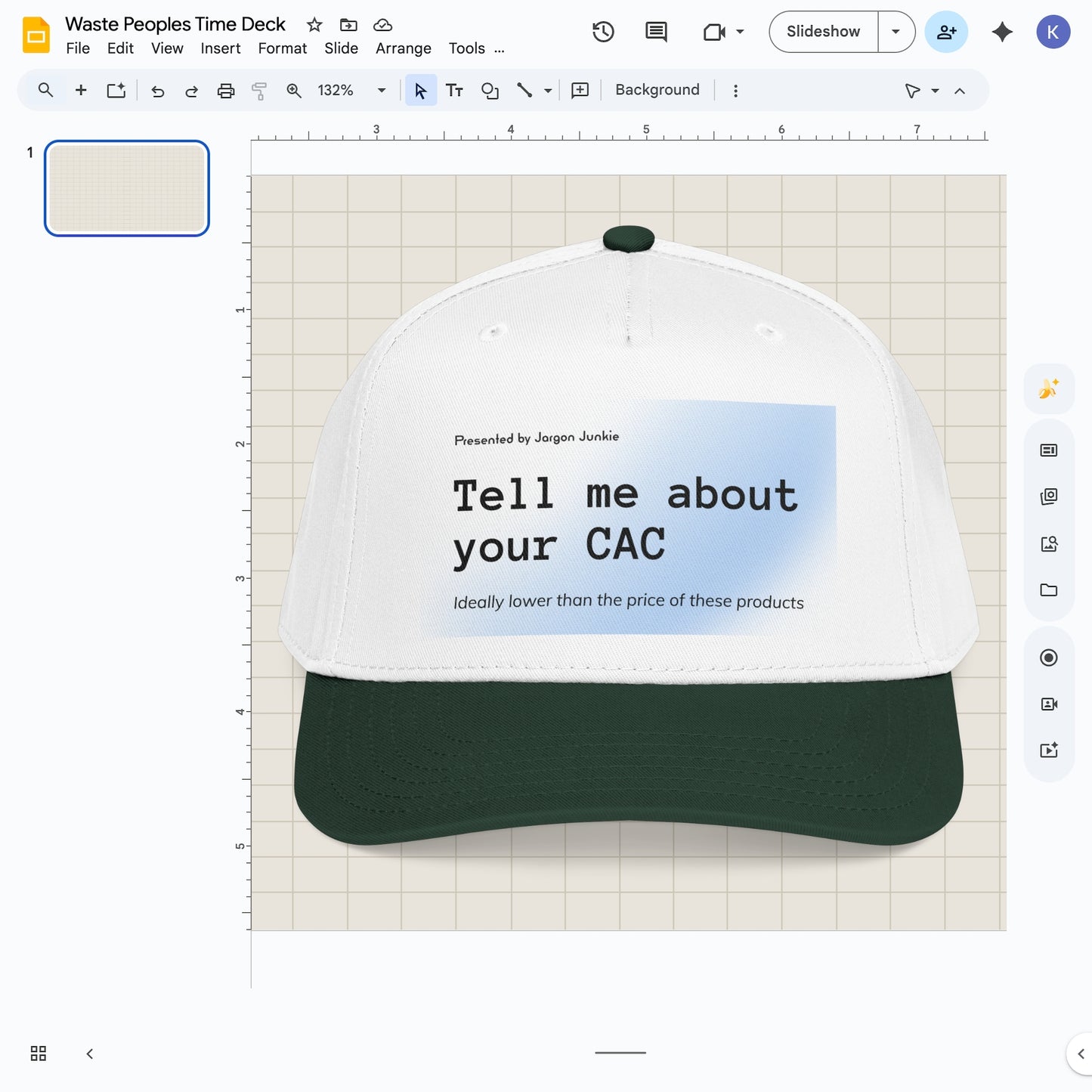Undo the last action
1092x1092 pixels.
[x=156, y=90]
